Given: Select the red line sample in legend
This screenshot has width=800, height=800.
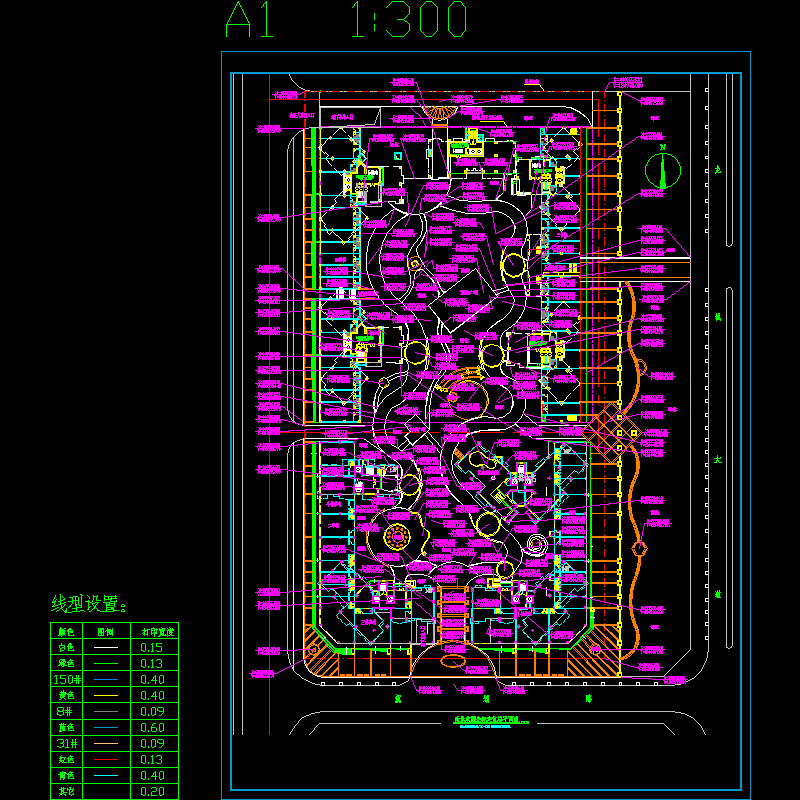Looking at the screenshot, I should tap(106, 760).
